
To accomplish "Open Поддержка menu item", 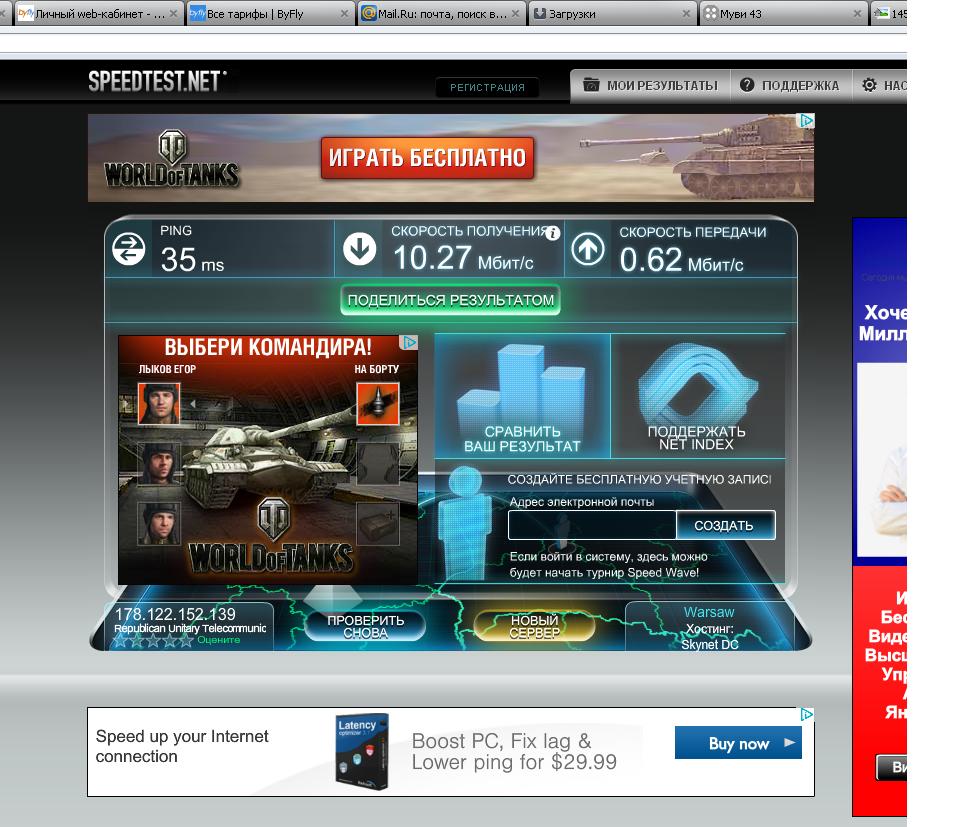I will pos(790,86).
